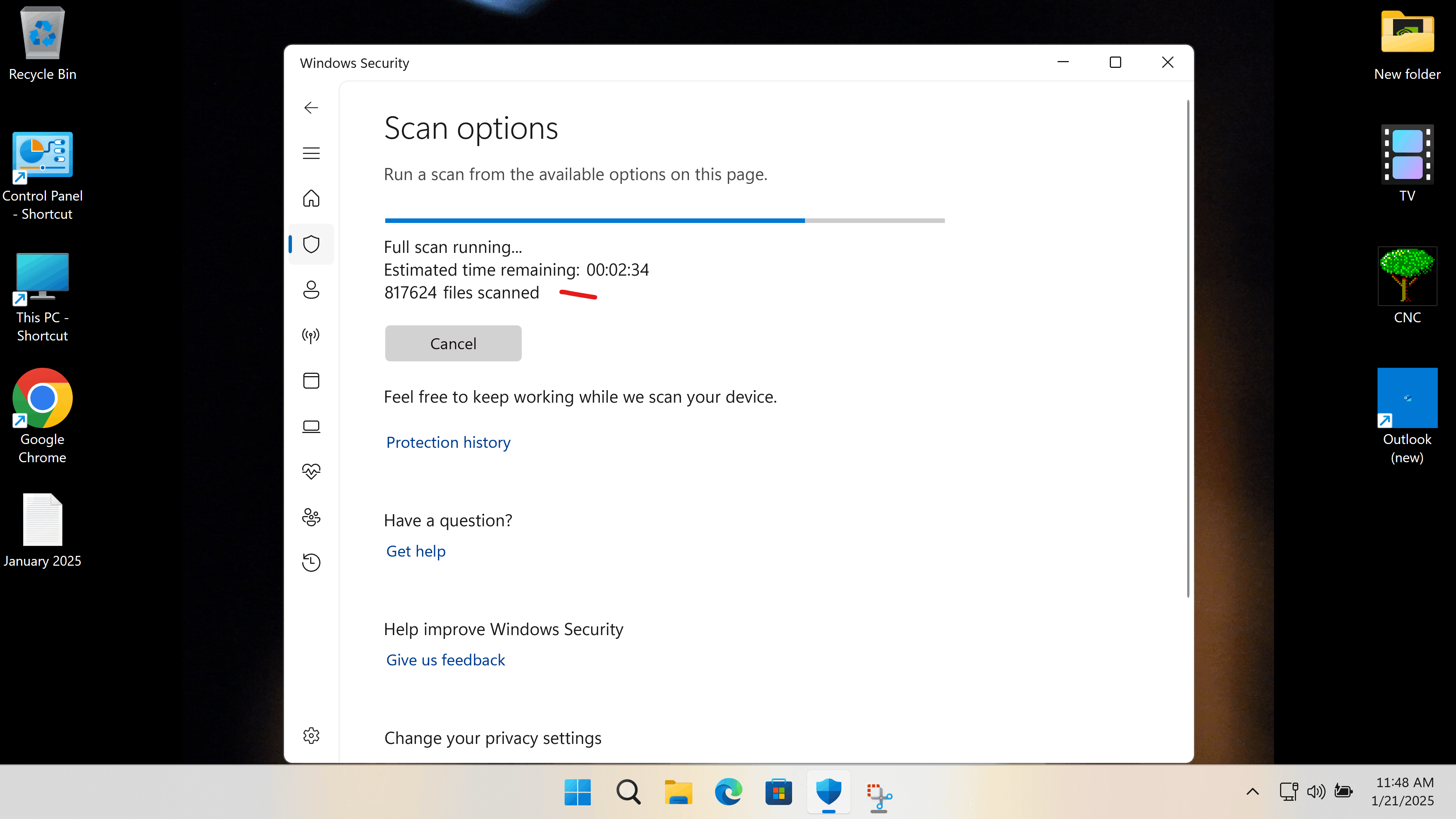Open Protection history clock icon in sidebar
The height and width of the screenshot is (819, 1456).
point(311,562)
